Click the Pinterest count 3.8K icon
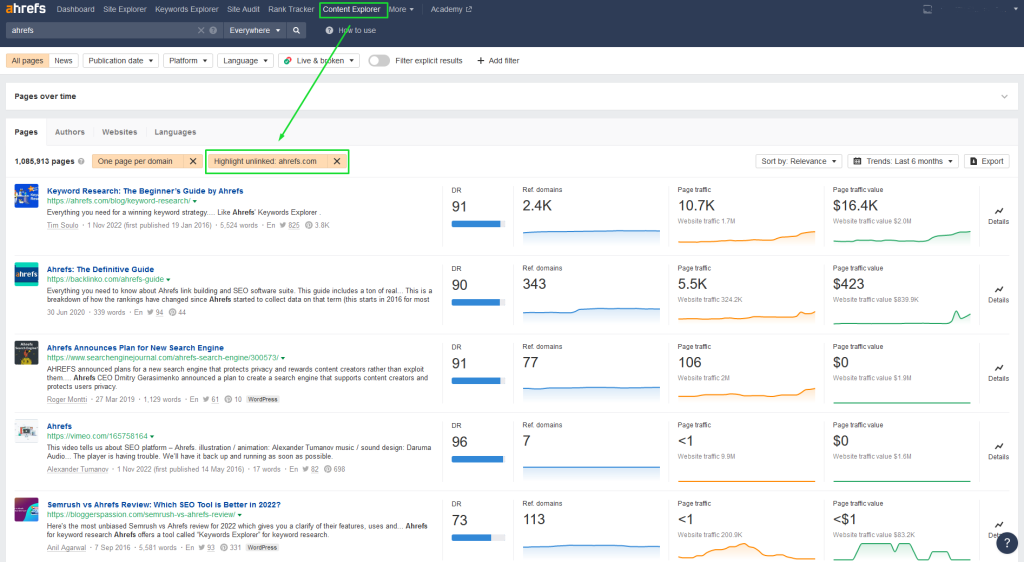Image resolution: width=1024 pixels, height=562 pixels. pyautogui.click(x=309, y=225)
